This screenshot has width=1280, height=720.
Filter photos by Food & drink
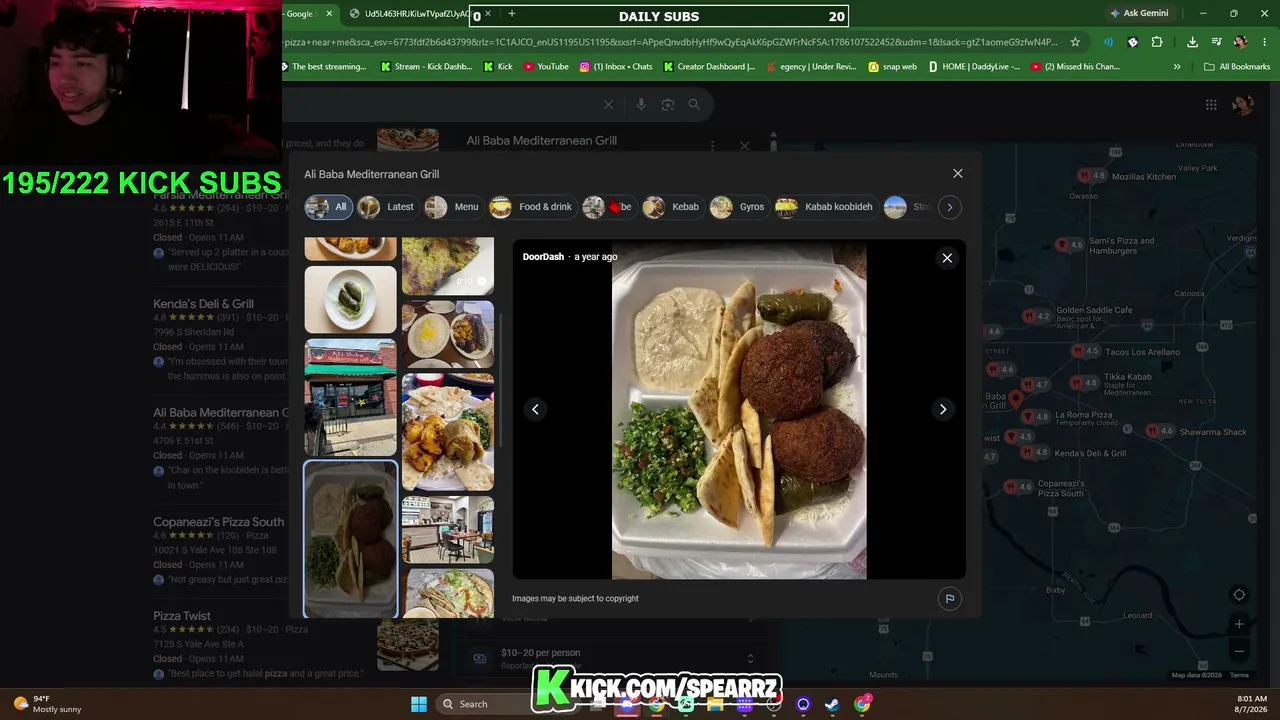pos(531,207)
